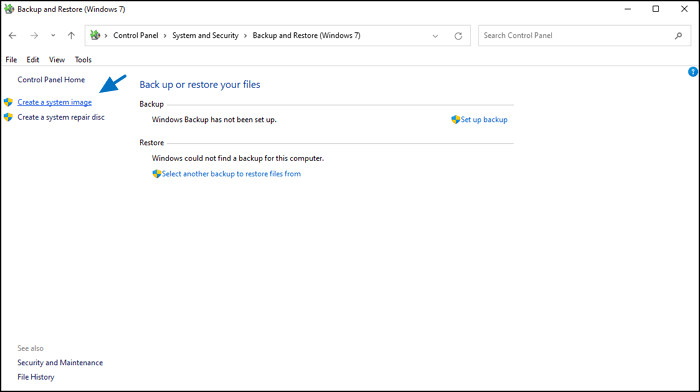Refresh the Backup and Restore page
700x392 pixels.
click(458, 36)
